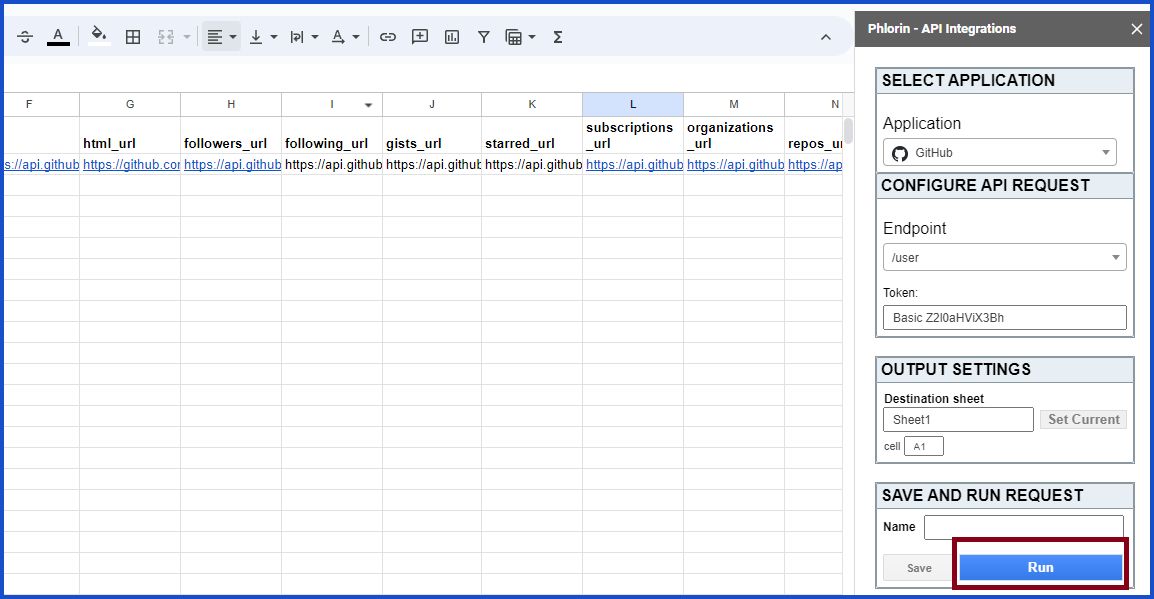
Task: Insert a chart
Action: click(x=452, y=37)
